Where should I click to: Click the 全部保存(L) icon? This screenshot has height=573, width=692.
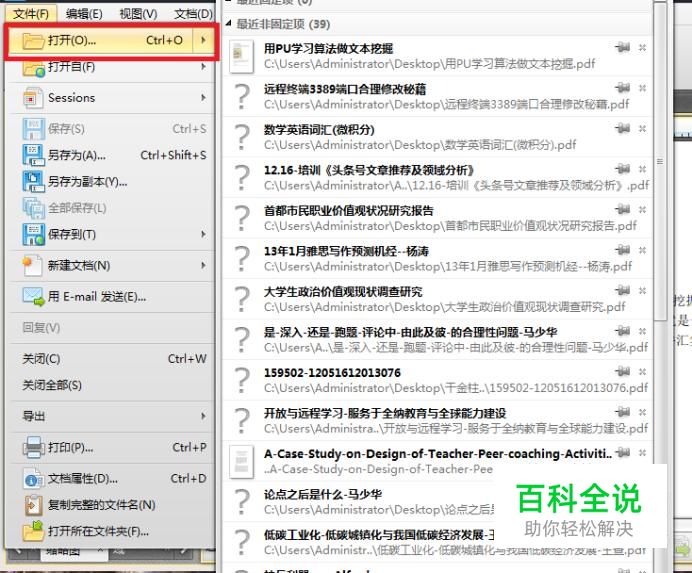coord(34,208)
